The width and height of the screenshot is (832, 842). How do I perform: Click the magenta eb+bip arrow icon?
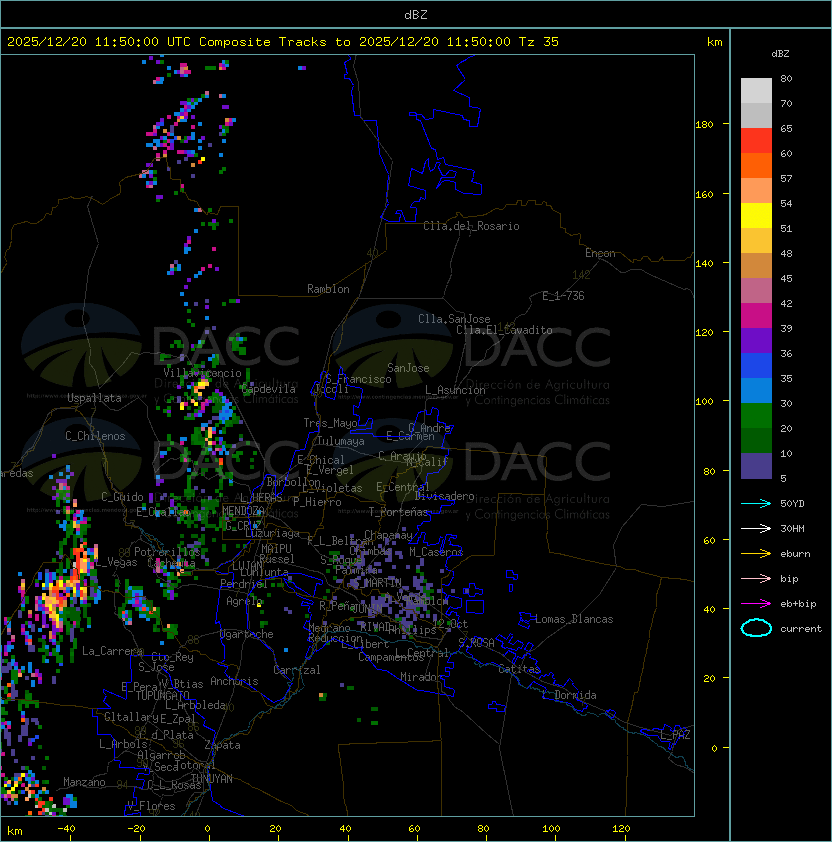(x=756, y=604)
